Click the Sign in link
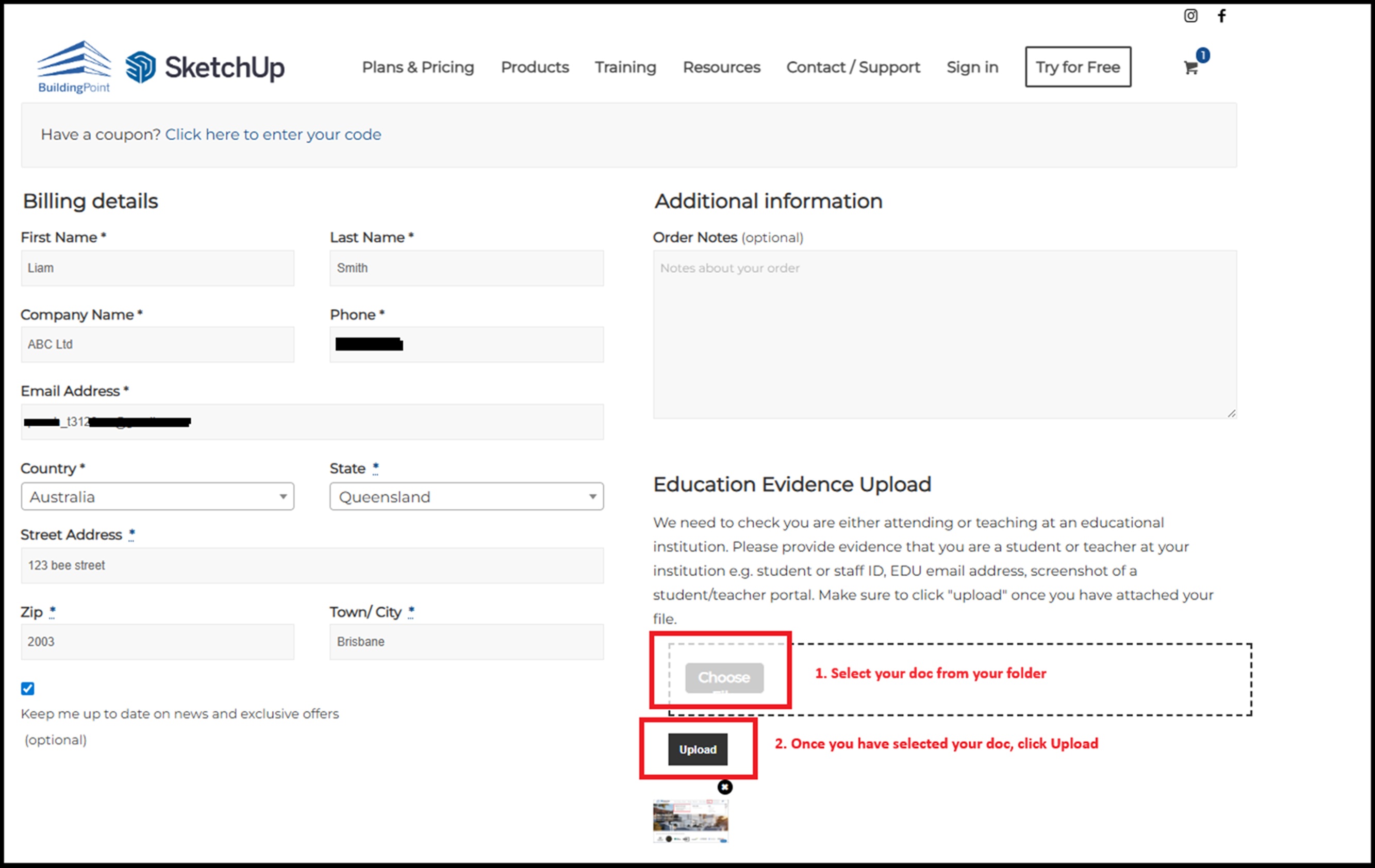This screenshot has width=1375, height=868. [972, 67]
